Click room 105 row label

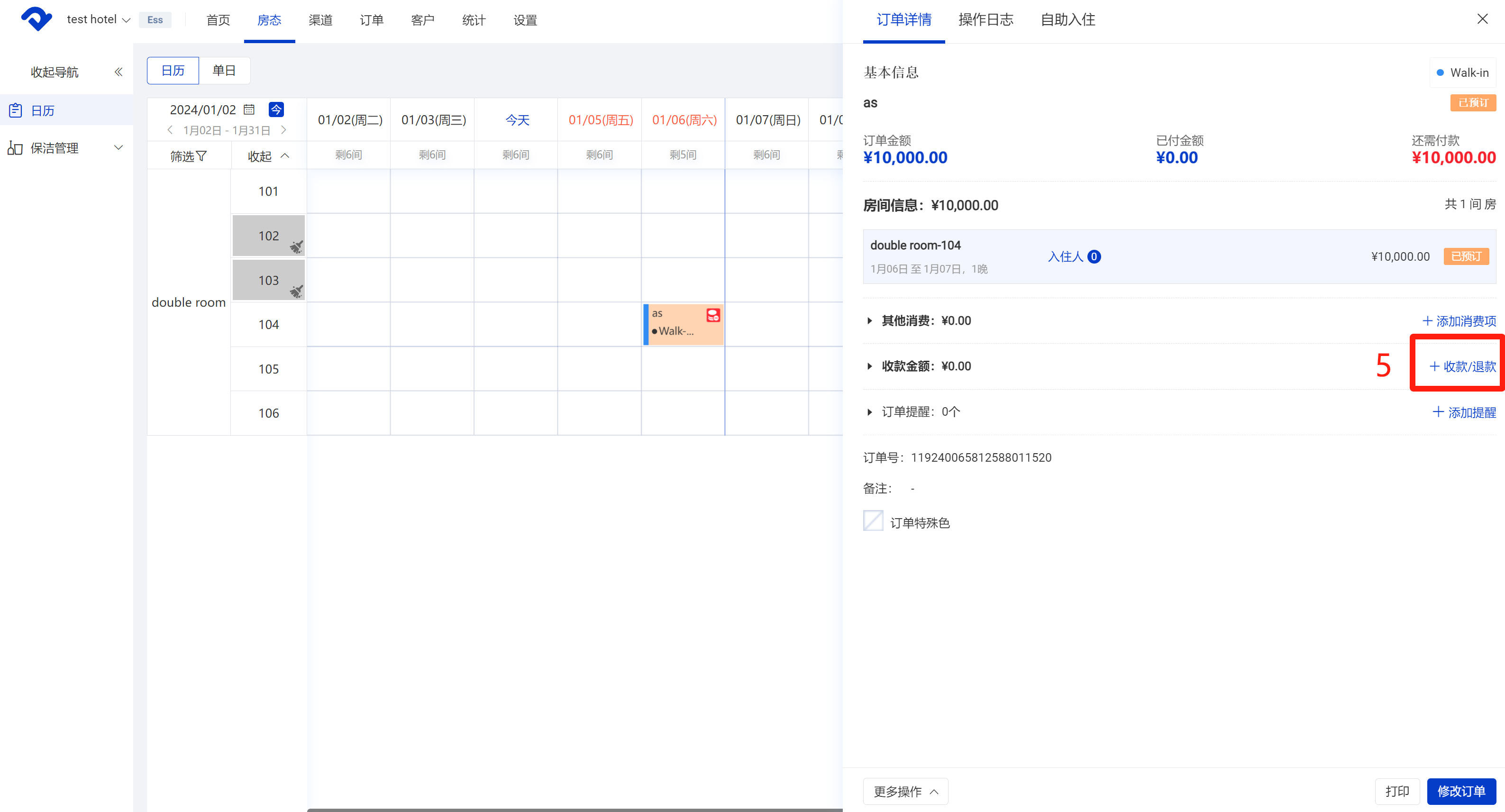click(268, 369)
